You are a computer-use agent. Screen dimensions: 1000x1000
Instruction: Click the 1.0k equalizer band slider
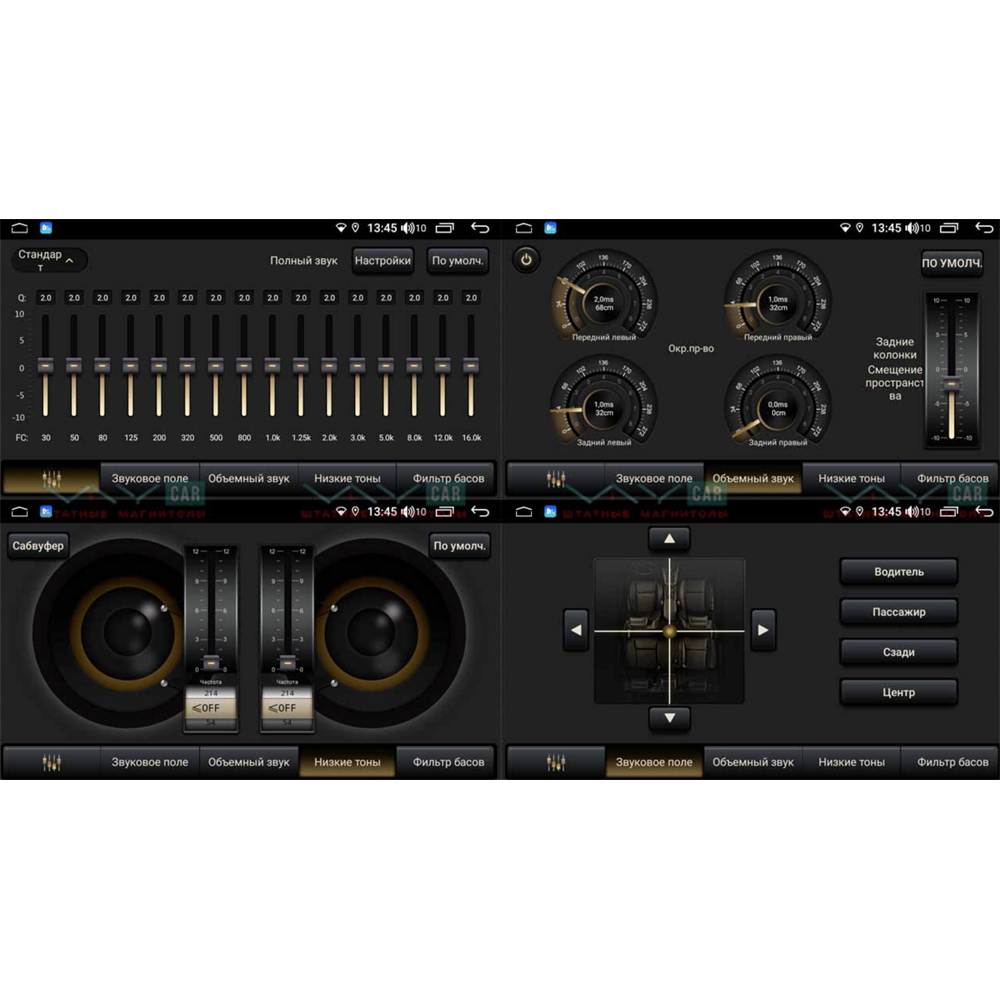[x=272, y=366]
